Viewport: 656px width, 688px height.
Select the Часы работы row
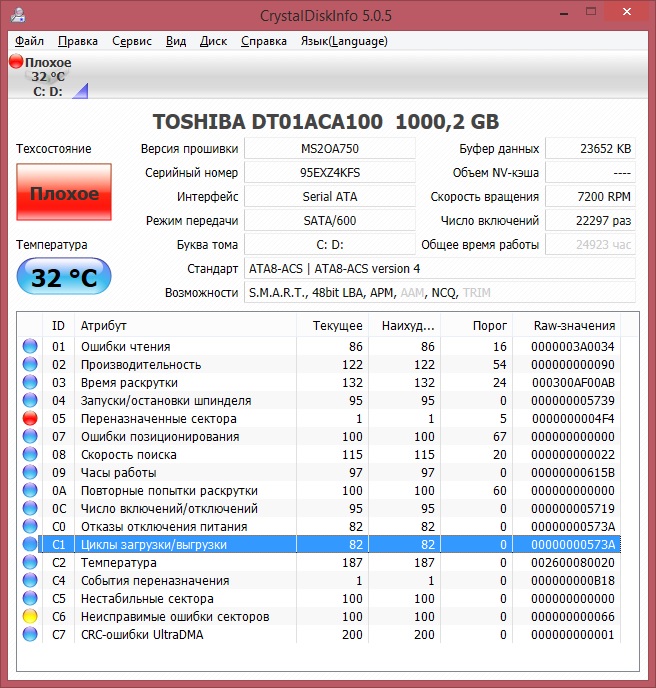[x=319, y=472]
